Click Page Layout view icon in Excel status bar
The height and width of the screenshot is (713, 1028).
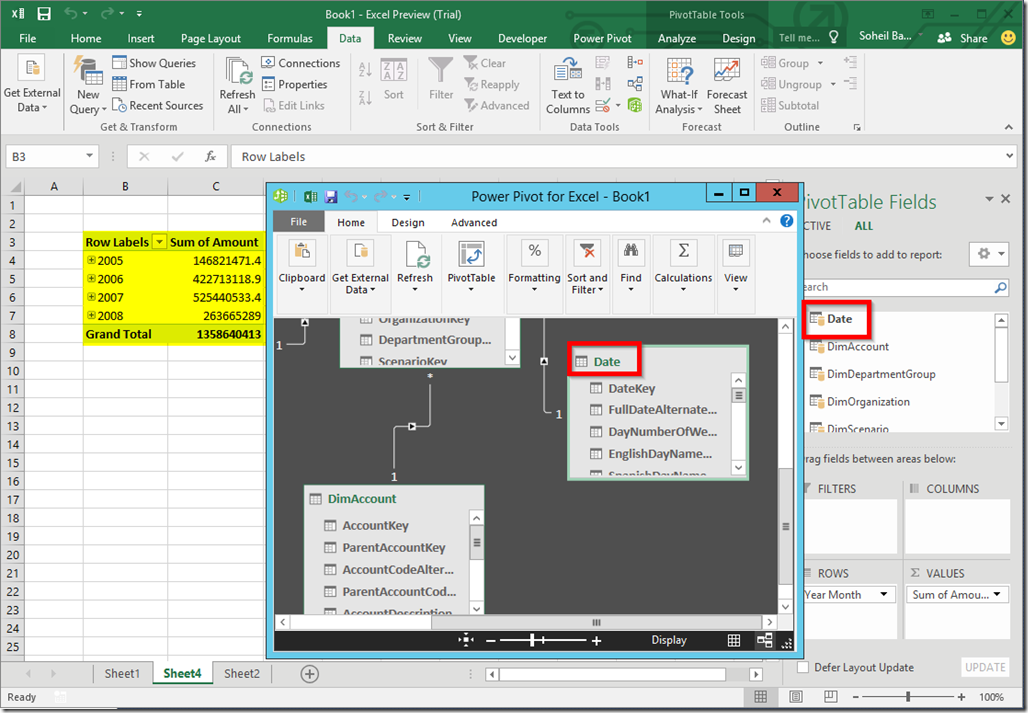pos(795,697)
